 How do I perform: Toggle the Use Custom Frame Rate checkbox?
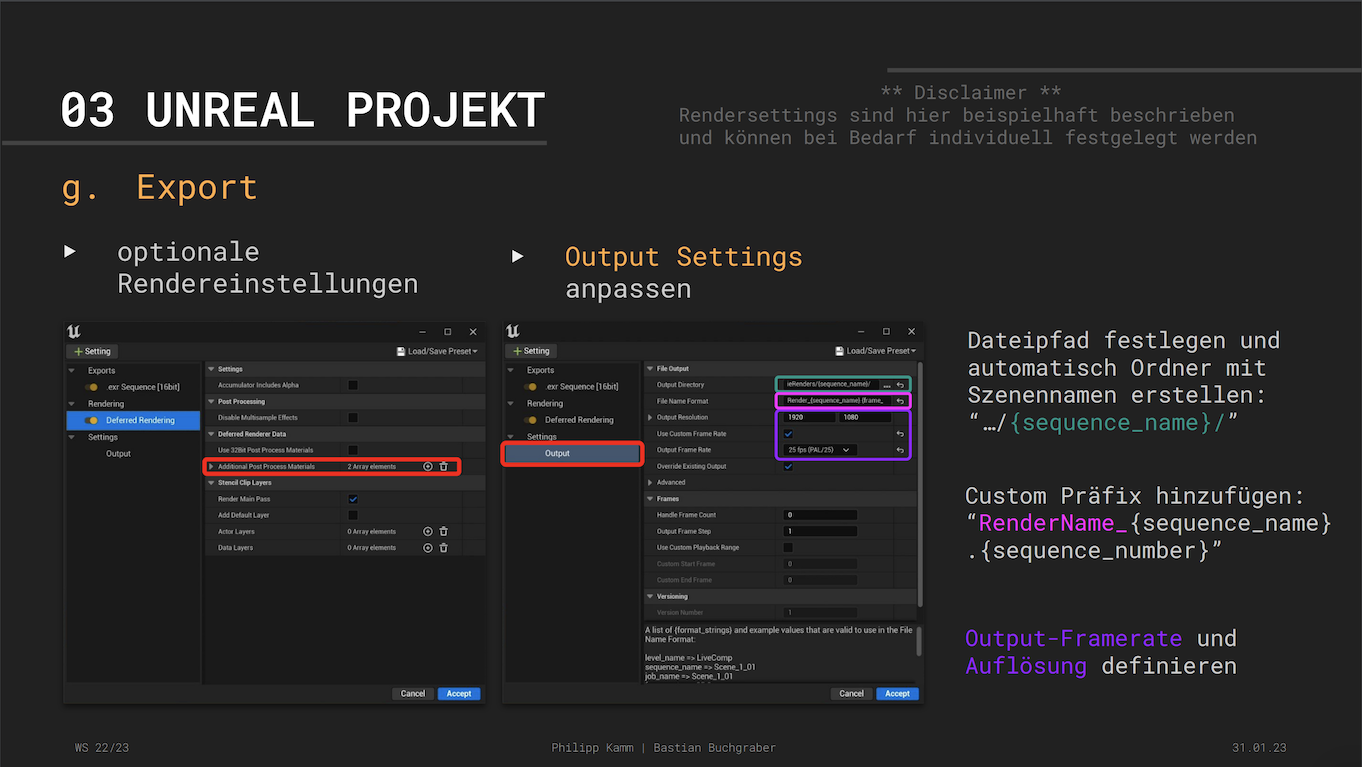click(x=788, y=434)
